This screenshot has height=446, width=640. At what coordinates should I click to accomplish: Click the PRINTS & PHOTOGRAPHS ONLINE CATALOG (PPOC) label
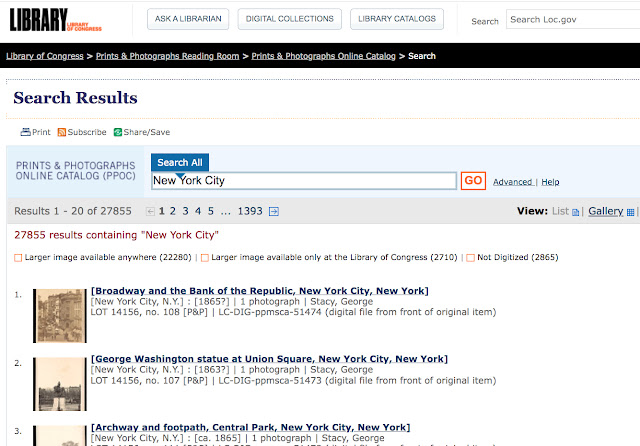[76, 171]
